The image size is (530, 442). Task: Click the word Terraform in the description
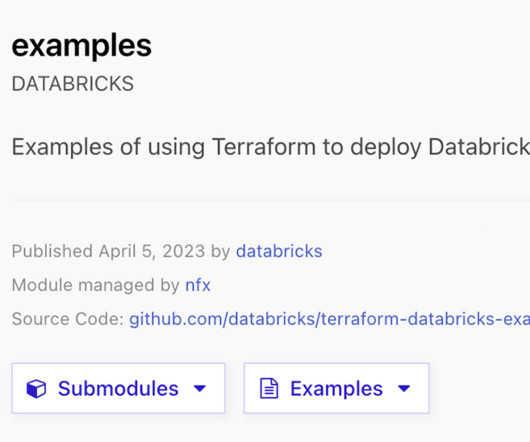pos(264,147)
